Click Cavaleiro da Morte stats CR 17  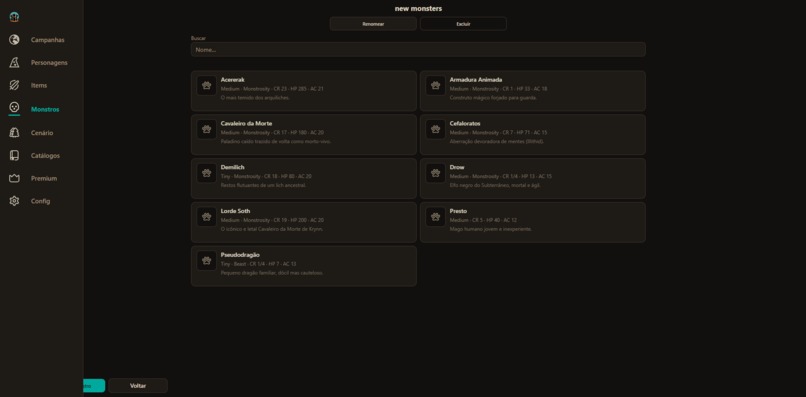[x=272, y=133]
